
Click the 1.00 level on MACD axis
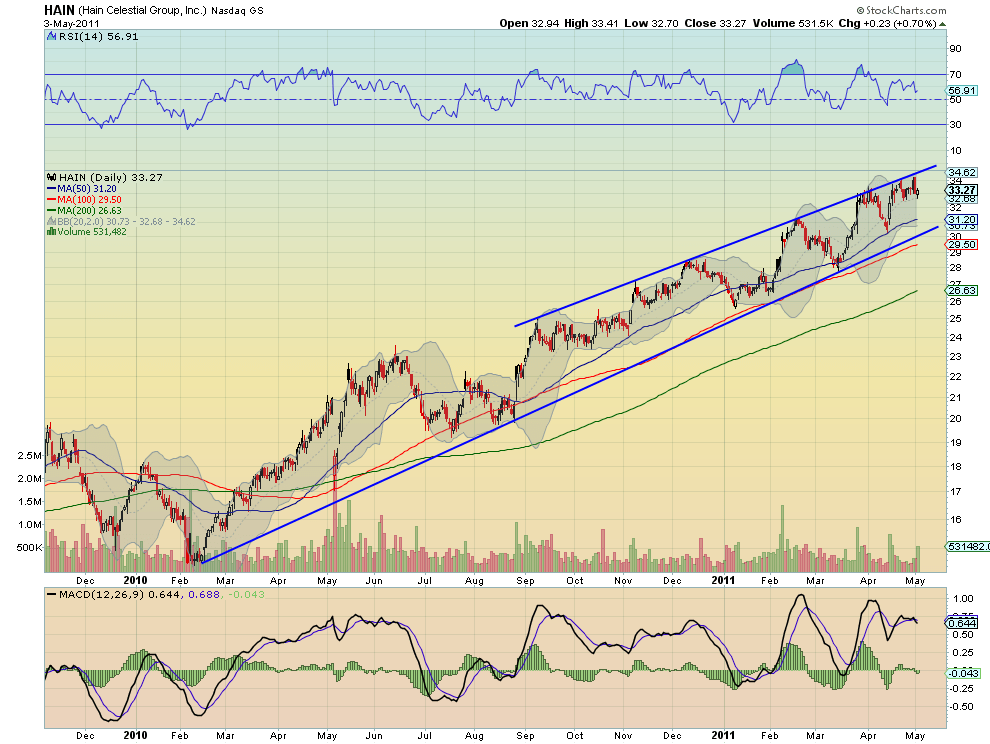[x=963, y=599]
